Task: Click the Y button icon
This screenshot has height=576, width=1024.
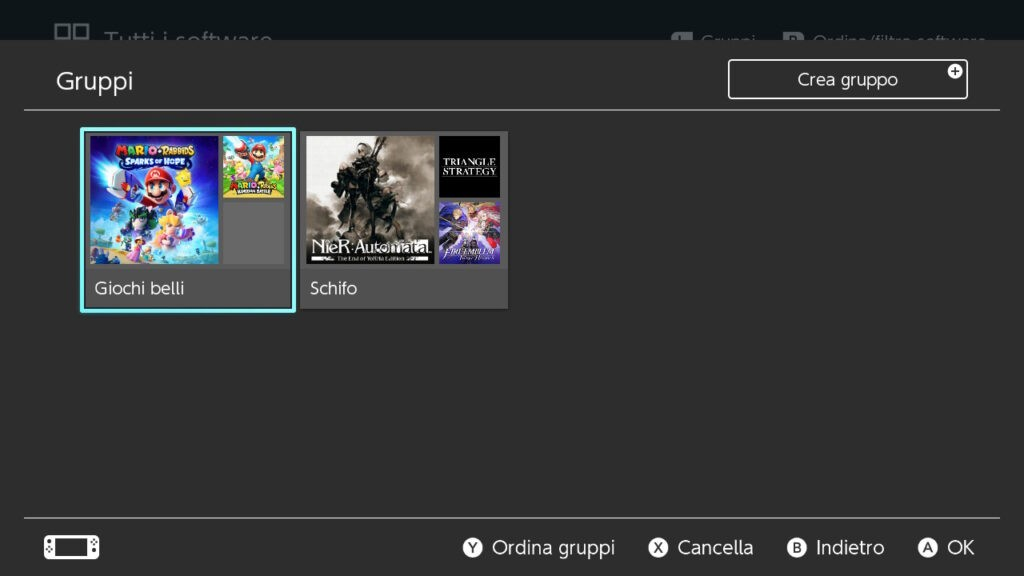Action: coord(472,548)
